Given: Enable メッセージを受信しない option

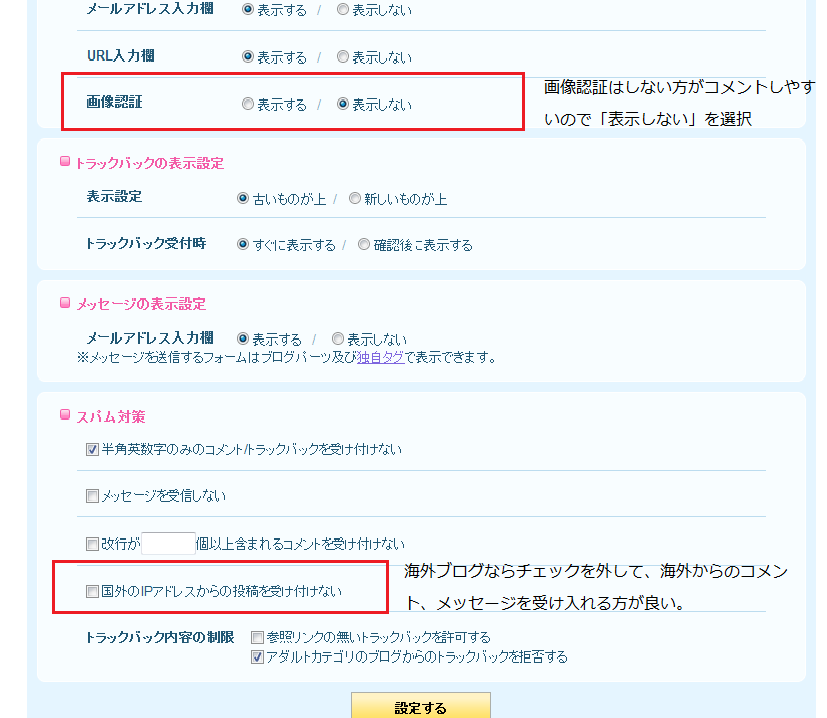Looking at the screenshot, I should click(91, 495).
